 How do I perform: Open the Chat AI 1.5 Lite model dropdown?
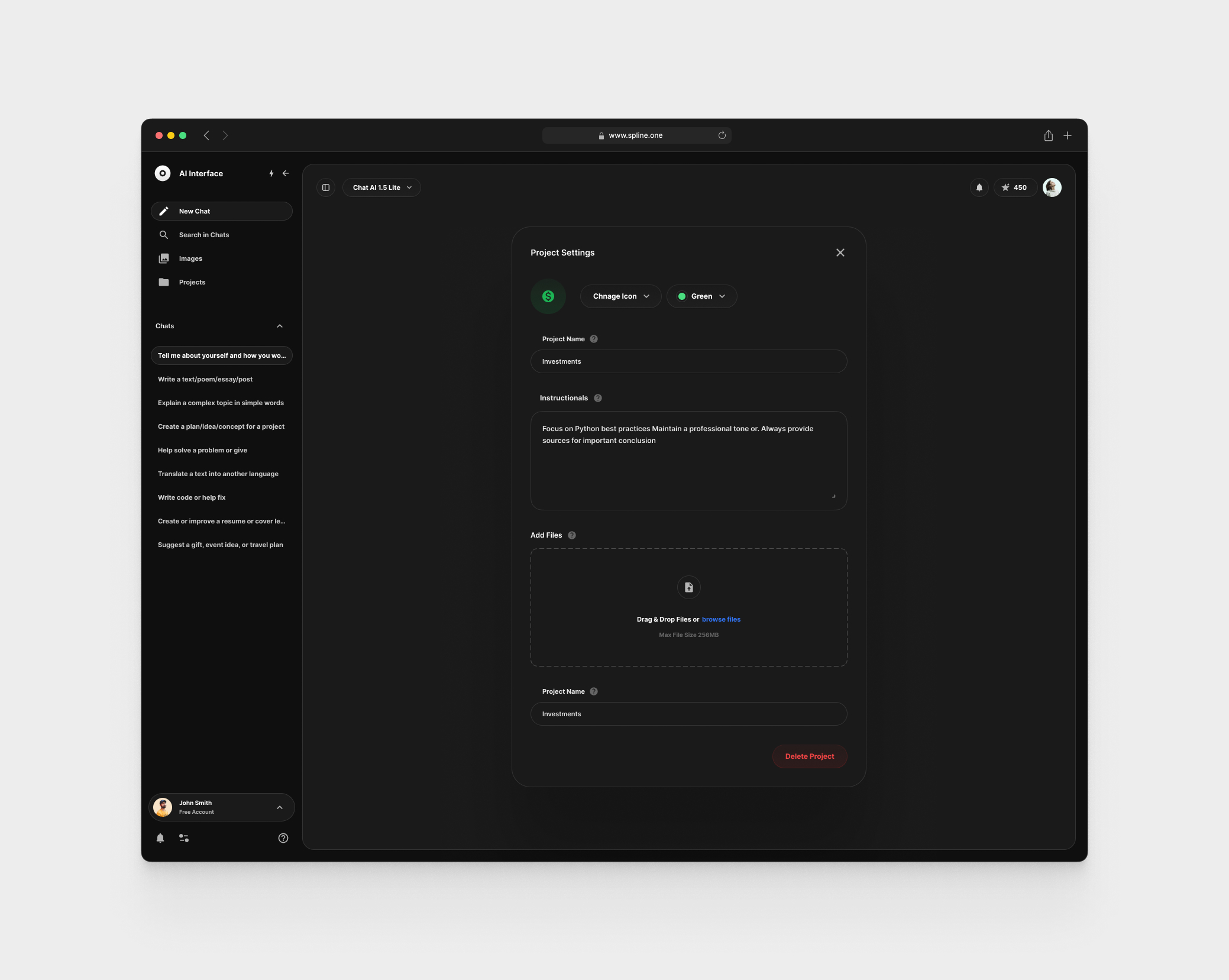pos(381,187)
